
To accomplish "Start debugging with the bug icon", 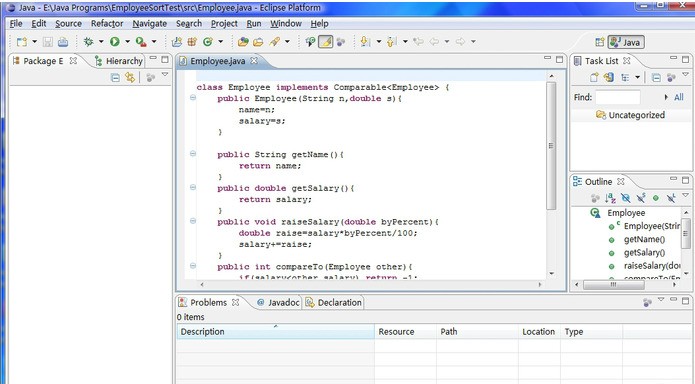I will pyautogui.click(x=89, y=42).
